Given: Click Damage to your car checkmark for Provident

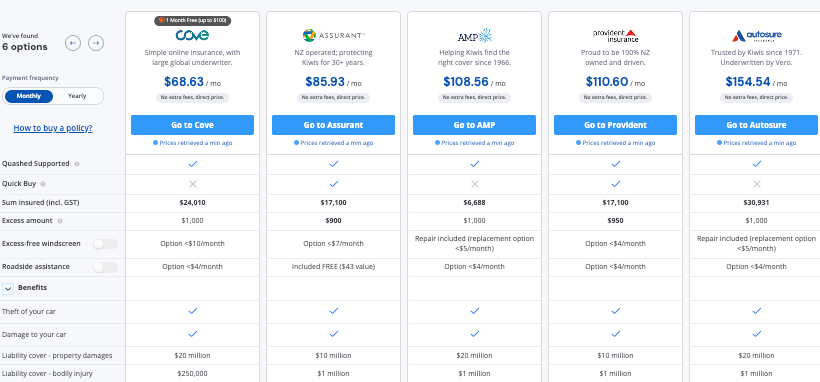Looking at the screenshot, I should [x=616, y=334].
